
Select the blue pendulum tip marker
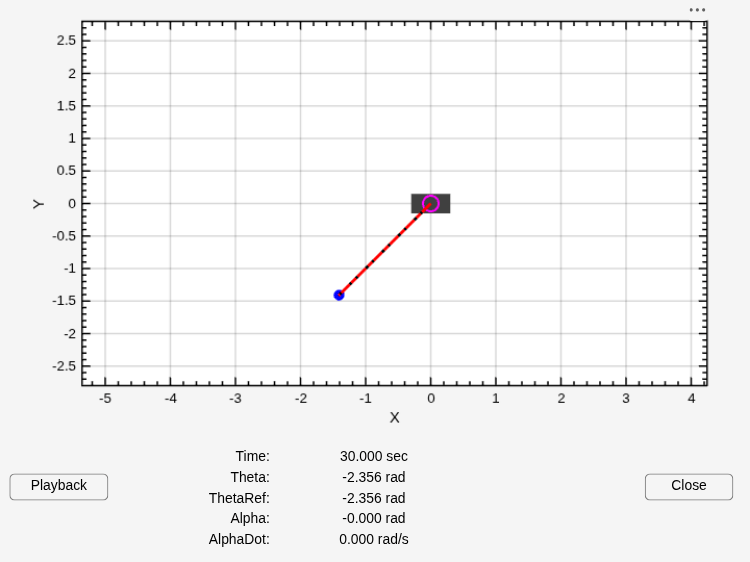pos(339,295)
